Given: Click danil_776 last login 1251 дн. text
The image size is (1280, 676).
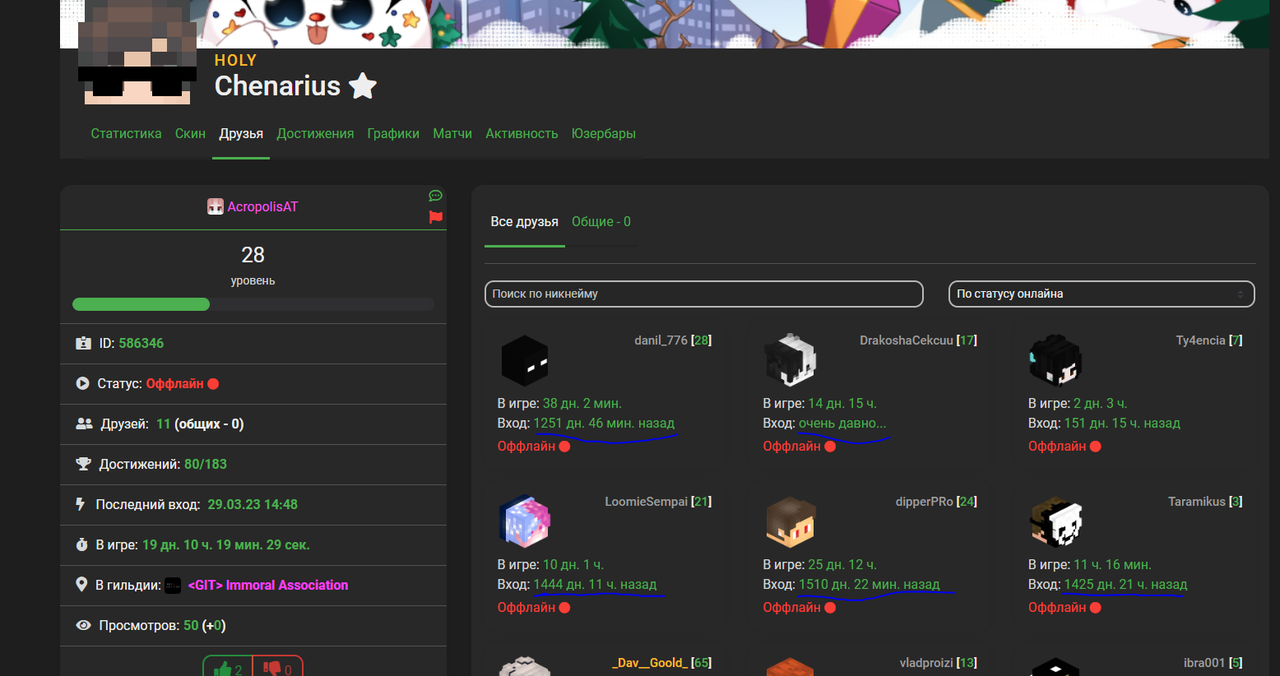Looking at the screenshot, I should [x=604, y=423].
